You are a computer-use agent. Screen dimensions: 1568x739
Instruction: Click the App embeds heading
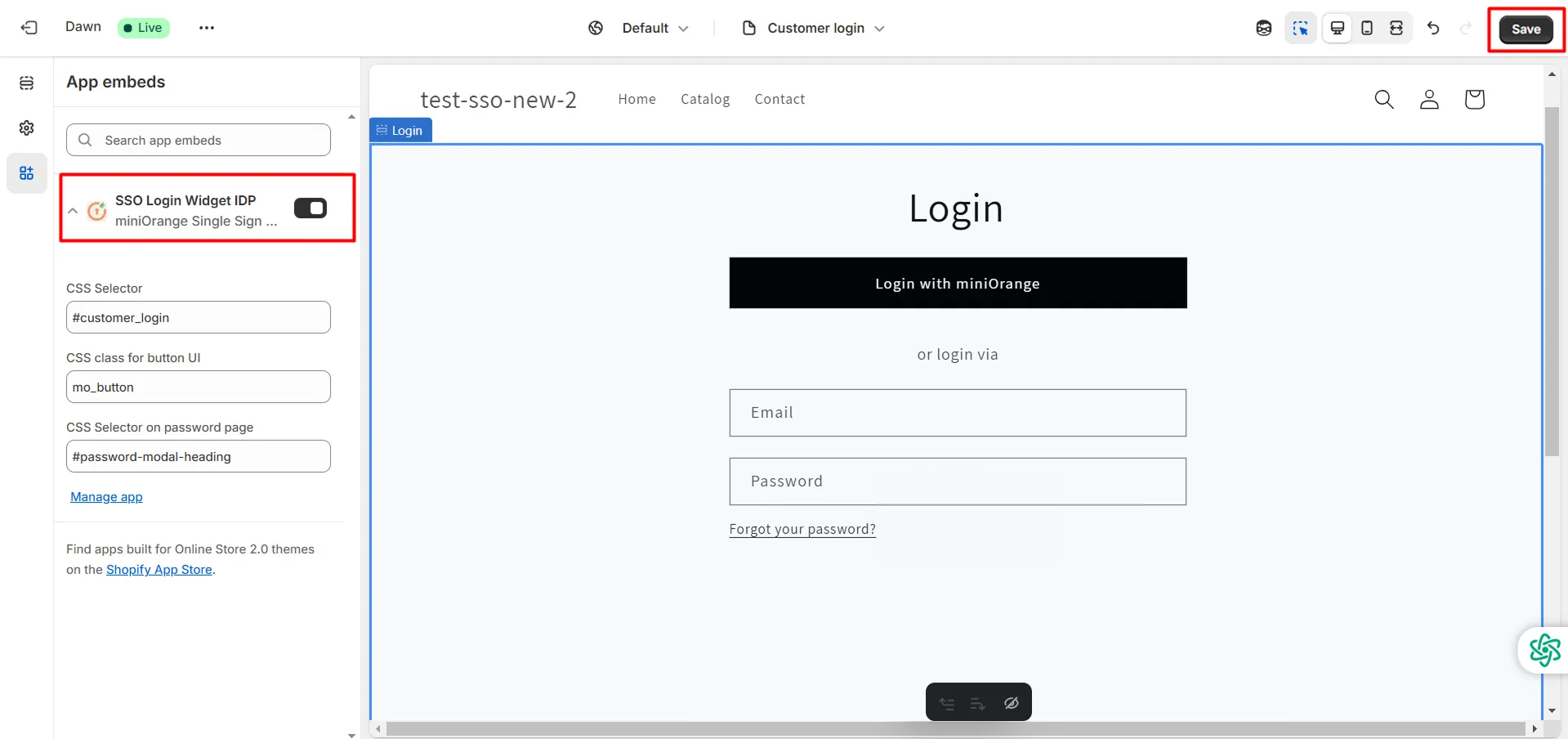point(115,82)
